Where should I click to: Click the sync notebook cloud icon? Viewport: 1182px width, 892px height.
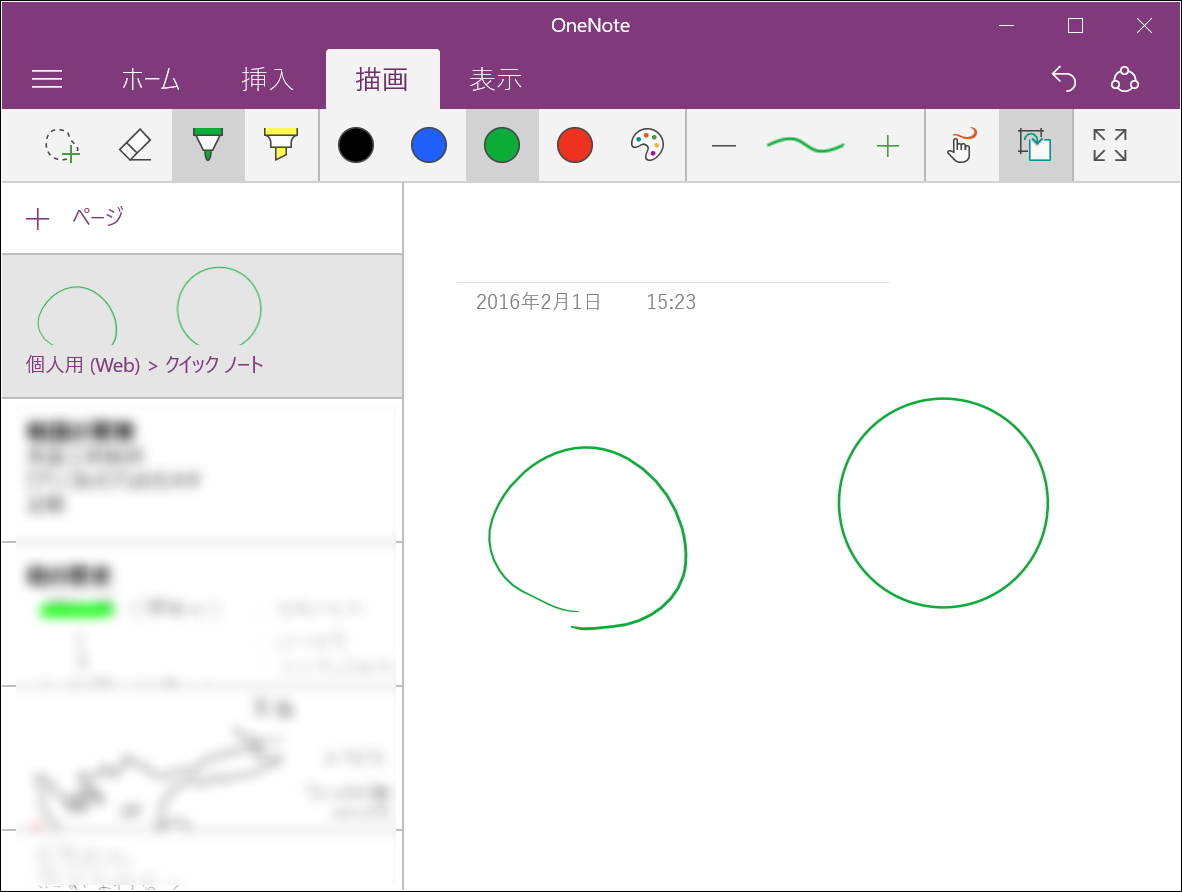[1124, 78]
